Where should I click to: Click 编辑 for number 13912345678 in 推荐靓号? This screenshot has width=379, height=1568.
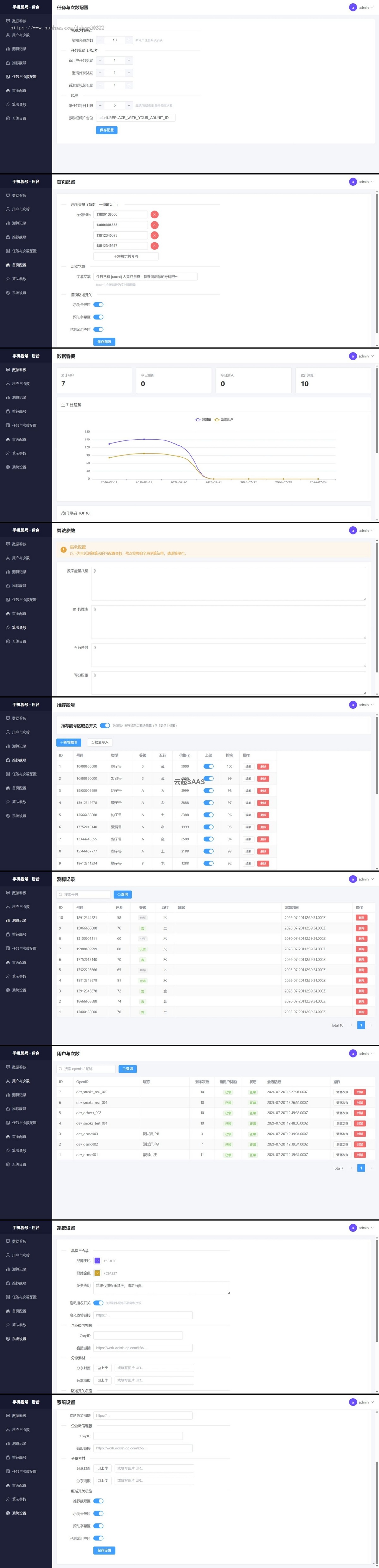click(x=248, y=803)
